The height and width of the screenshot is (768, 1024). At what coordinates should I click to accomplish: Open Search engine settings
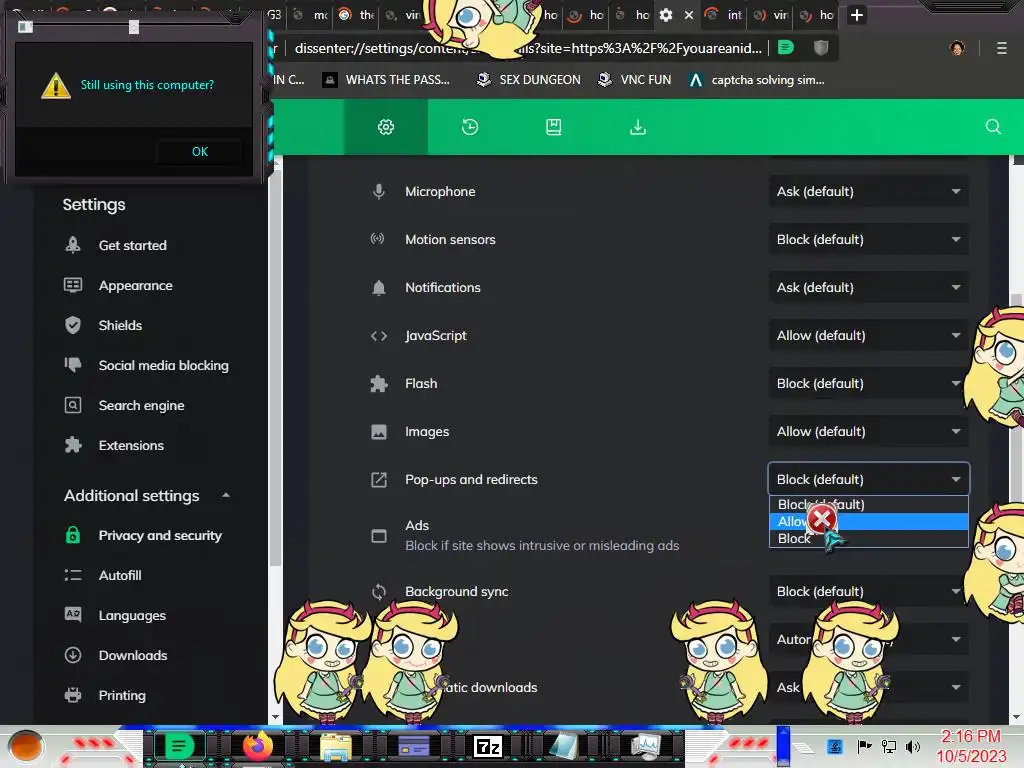141,406
